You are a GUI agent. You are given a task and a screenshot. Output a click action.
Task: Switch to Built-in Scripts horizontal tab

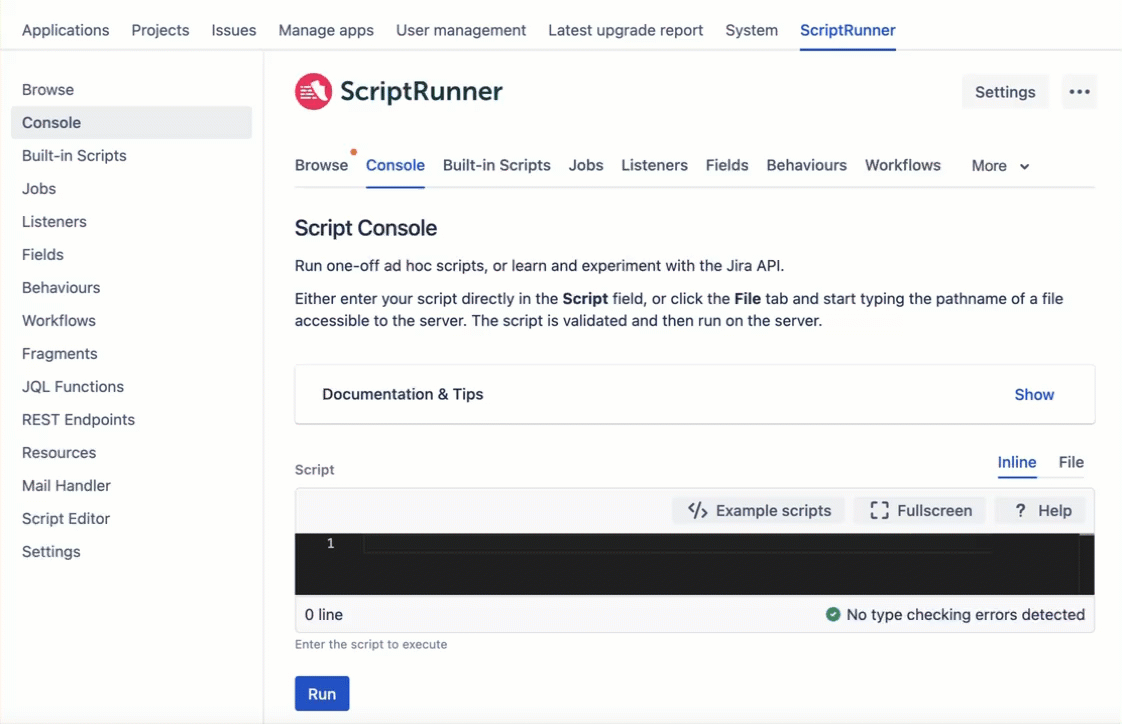click(497, 165)
